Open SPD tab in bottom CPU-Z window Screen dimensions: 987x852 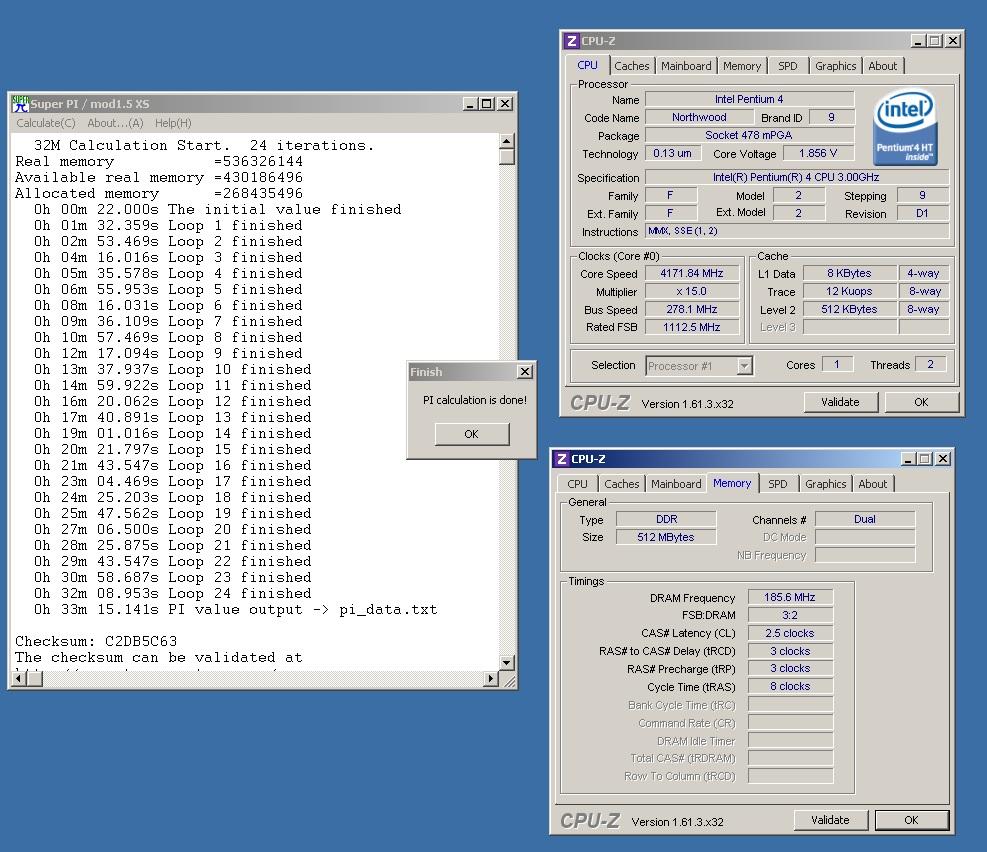click(x=777, y=484)
